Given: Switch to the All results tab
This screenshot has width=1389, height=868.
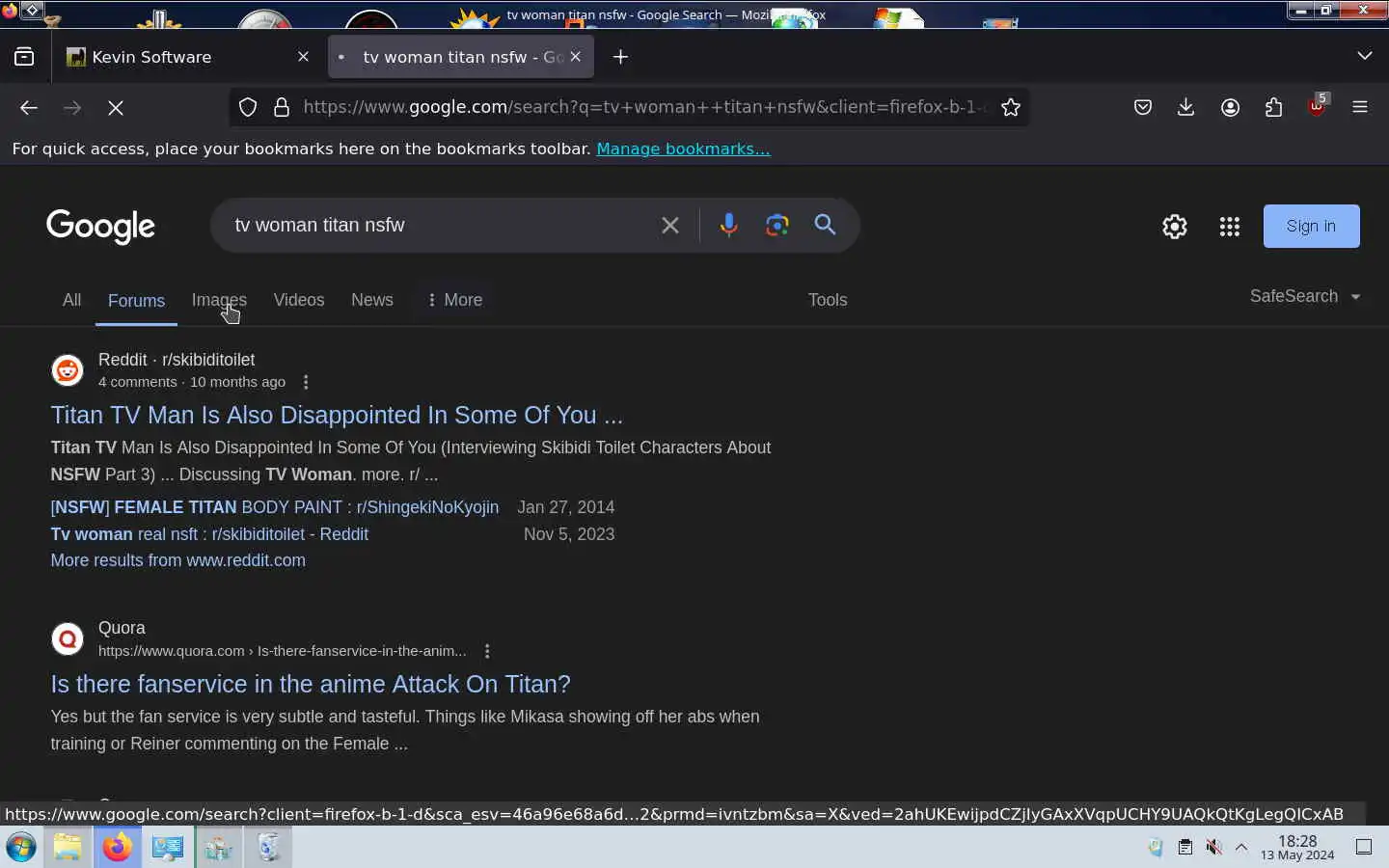Looking at the screenshot, I should click(71, 300).
